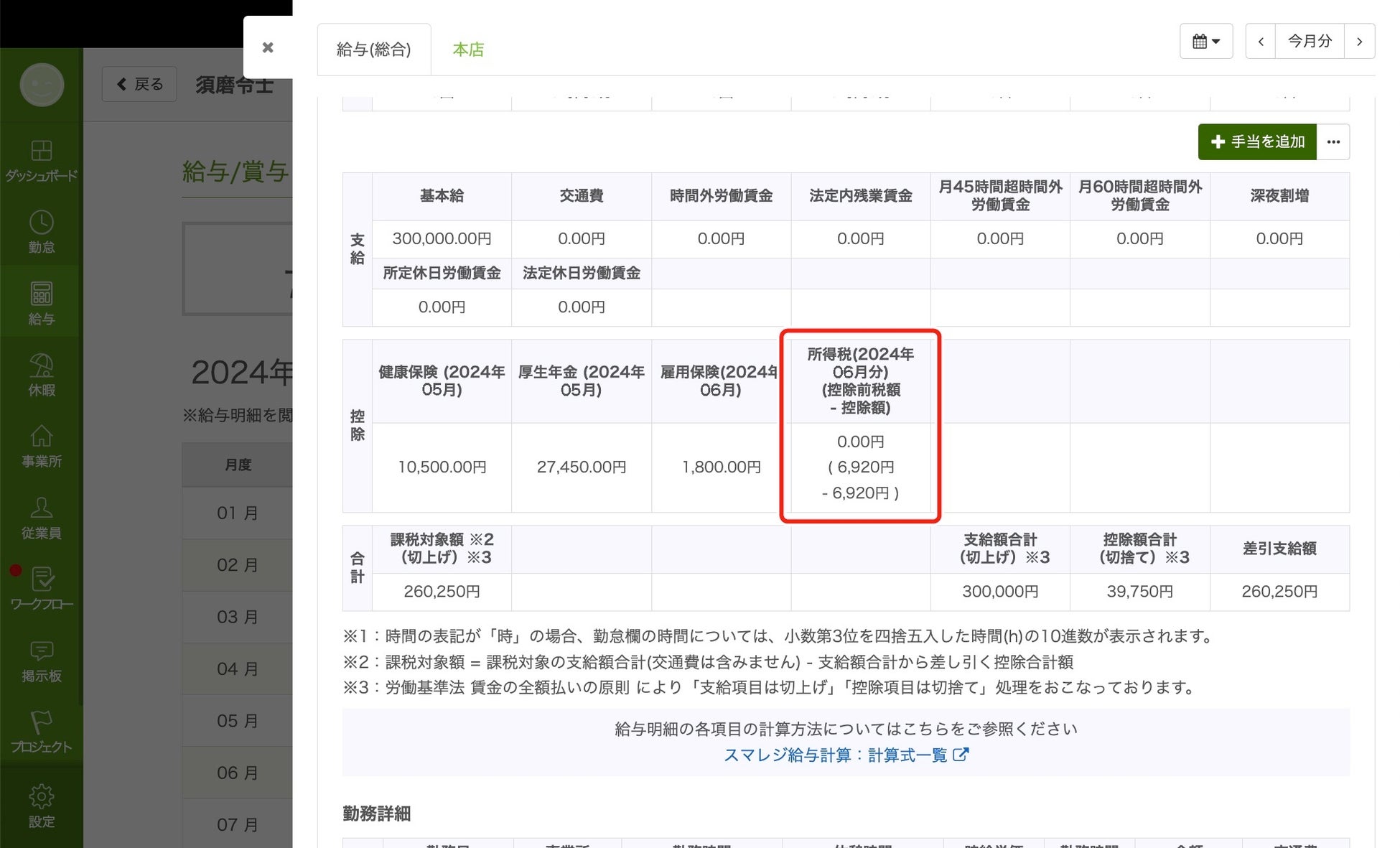Switch to the 給与(総合) tab

(373, 50)
